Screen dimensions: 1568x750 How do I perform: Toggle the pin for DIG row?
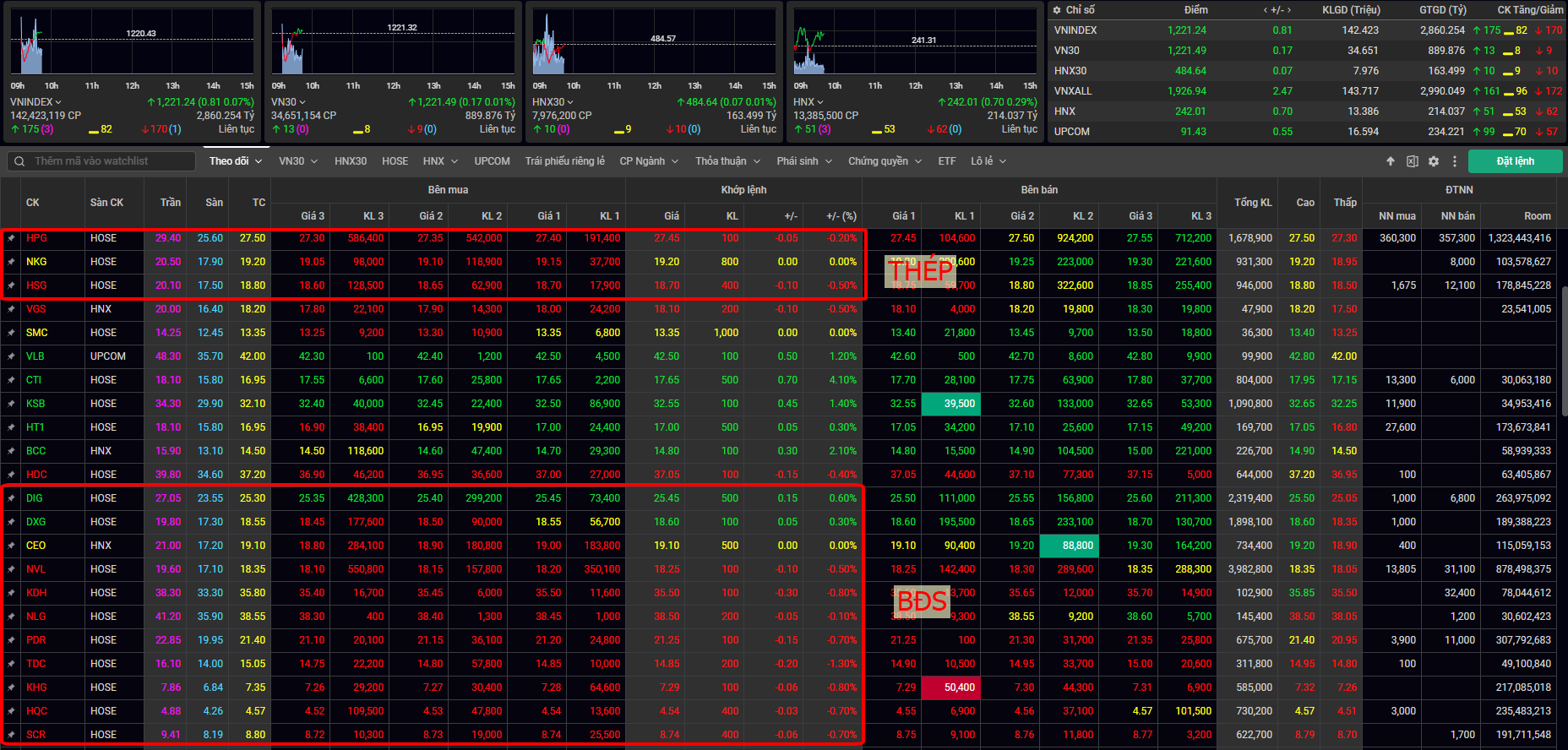coord(11,498)
